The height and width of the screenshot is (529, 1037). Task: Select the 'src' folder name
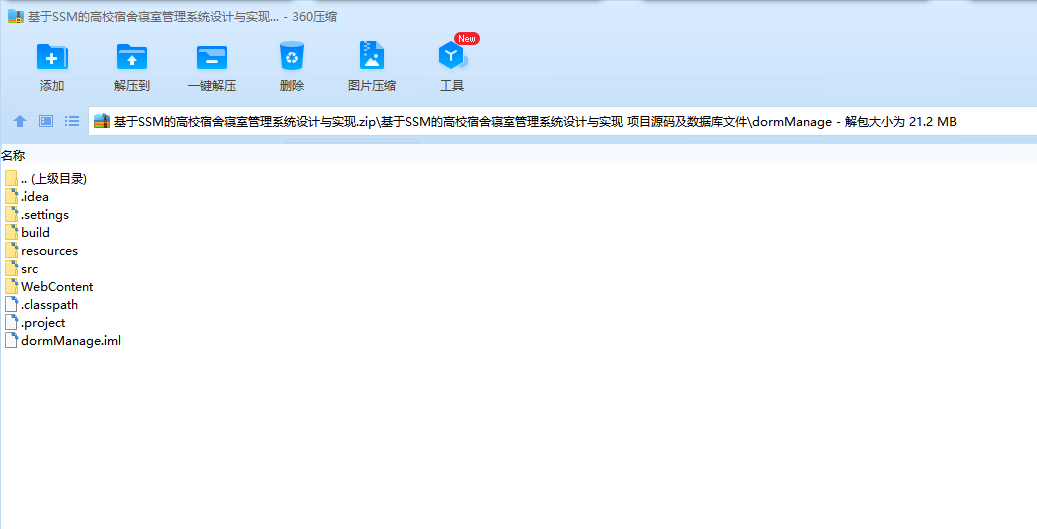(x=30, y=269)
